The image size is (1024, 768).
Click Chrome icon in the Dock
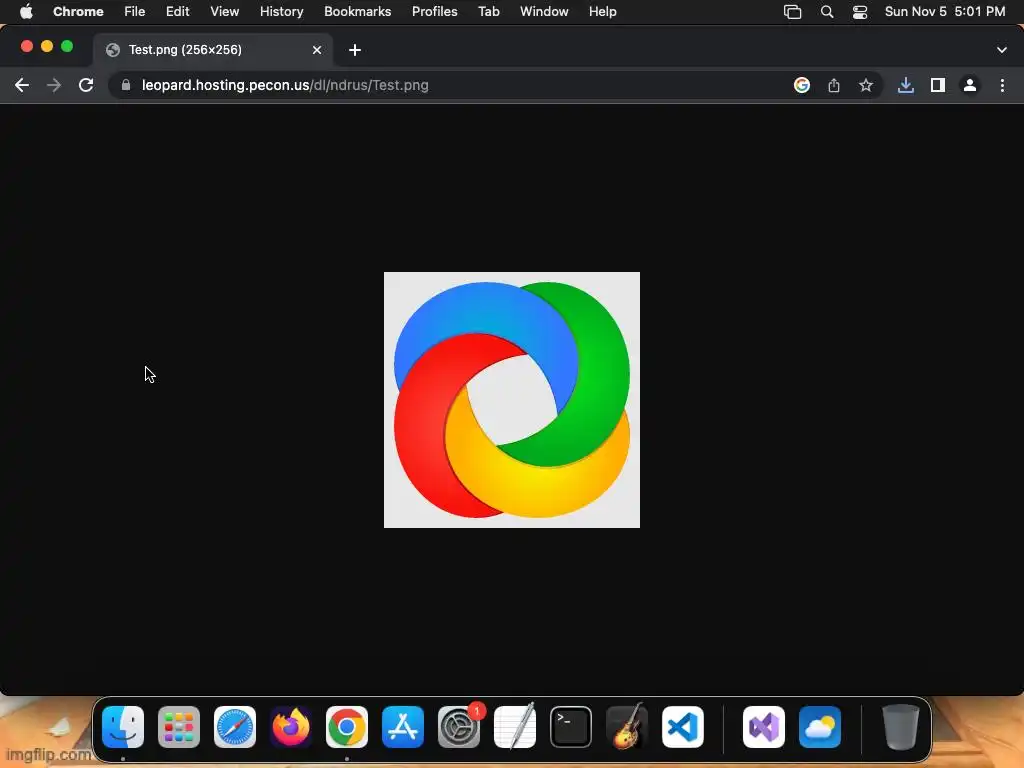coord(347,727)
